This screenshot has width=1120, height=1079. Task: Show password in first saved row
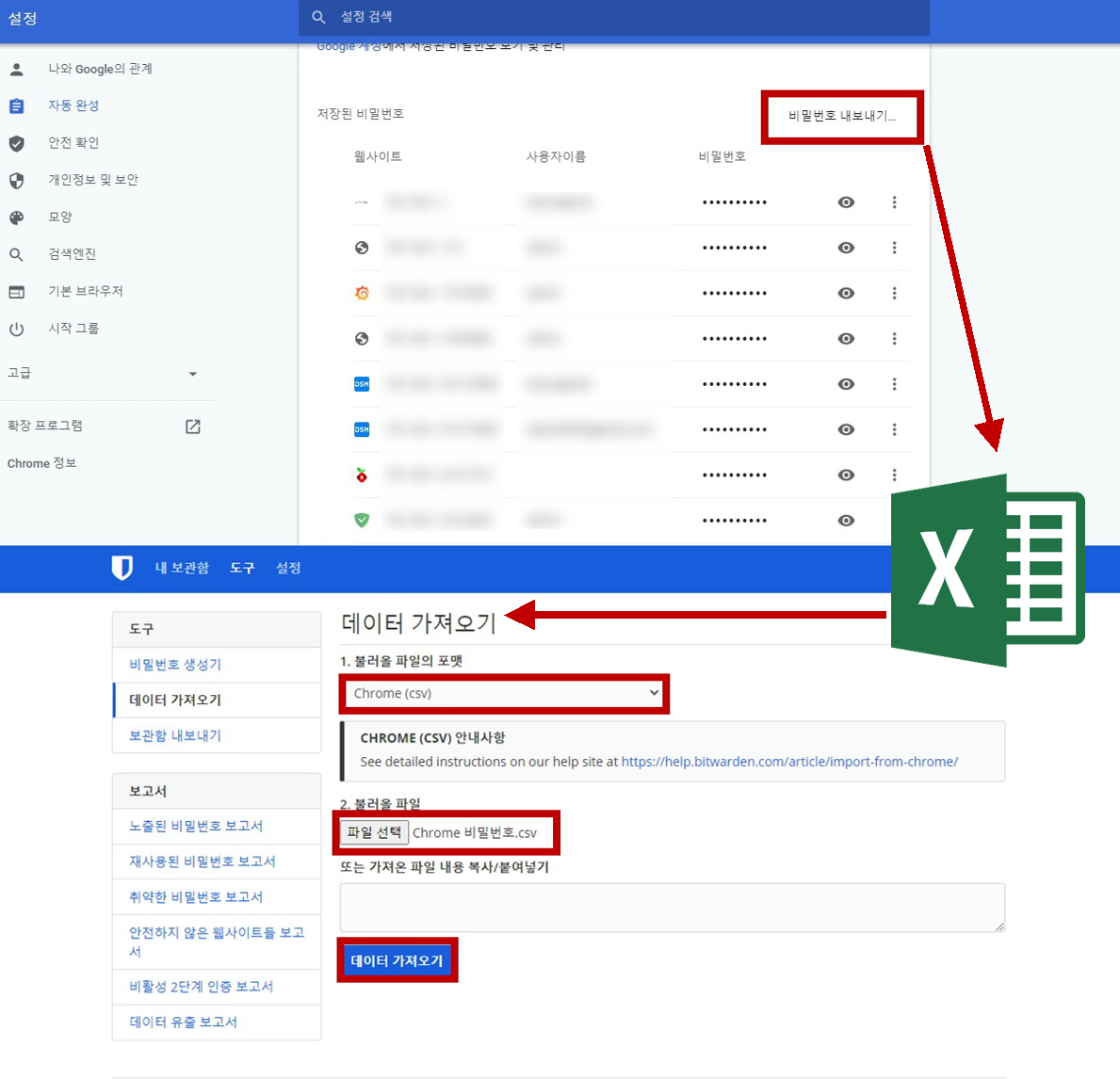click(846, 202)
